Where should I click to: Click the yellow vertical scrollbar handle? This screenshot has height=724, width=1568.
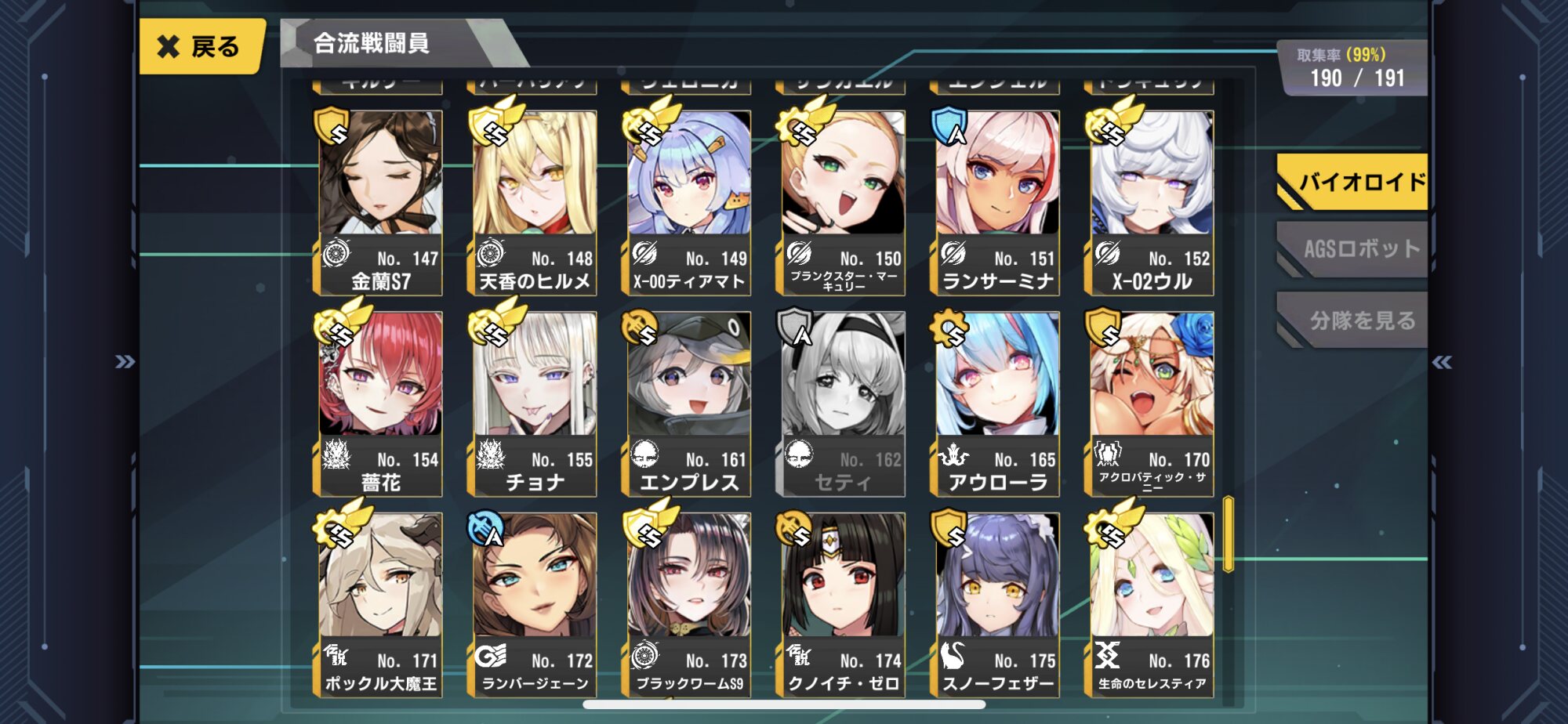(1229, 534)
